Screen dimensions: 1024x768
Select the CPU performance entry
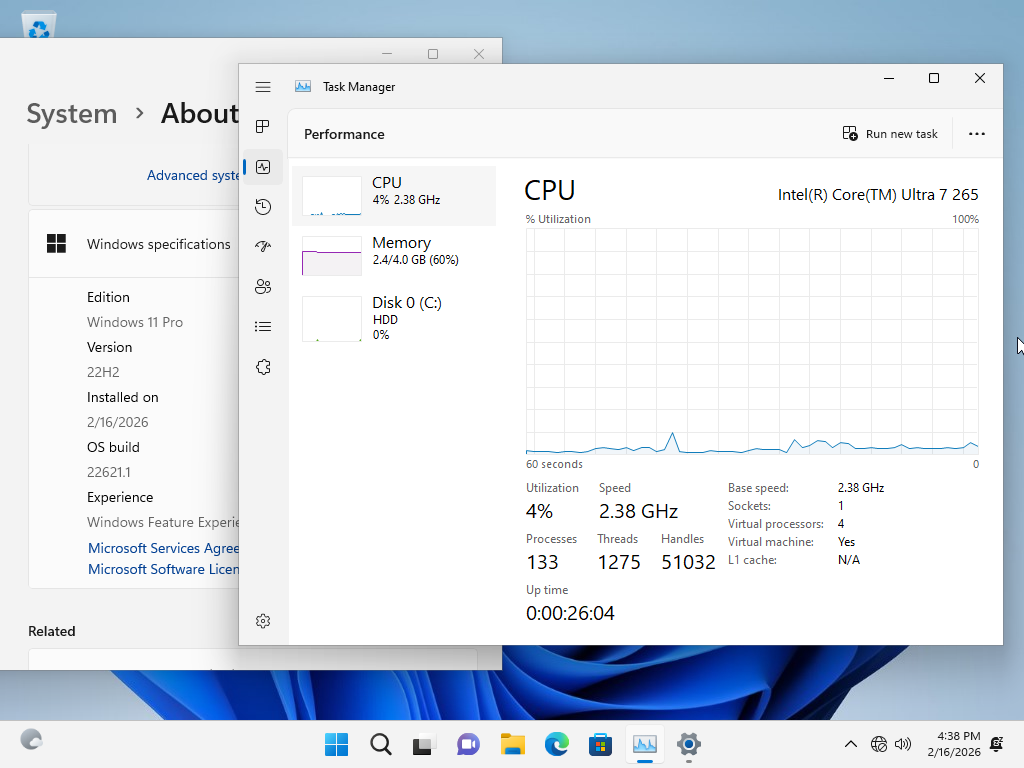click(394, 196)
